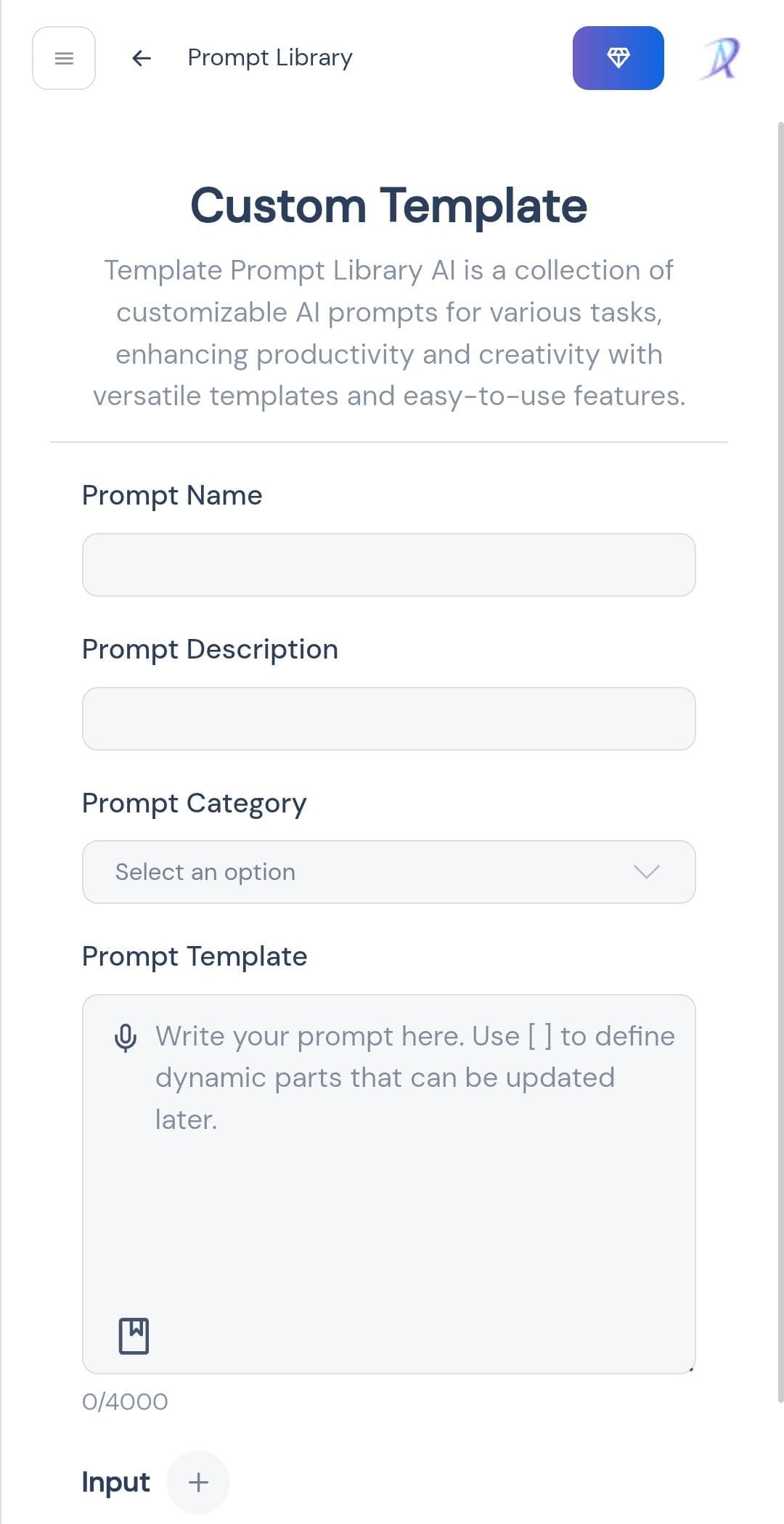
Task: Click the 0/4000 character counter
Action: [x=122, y=1401]
